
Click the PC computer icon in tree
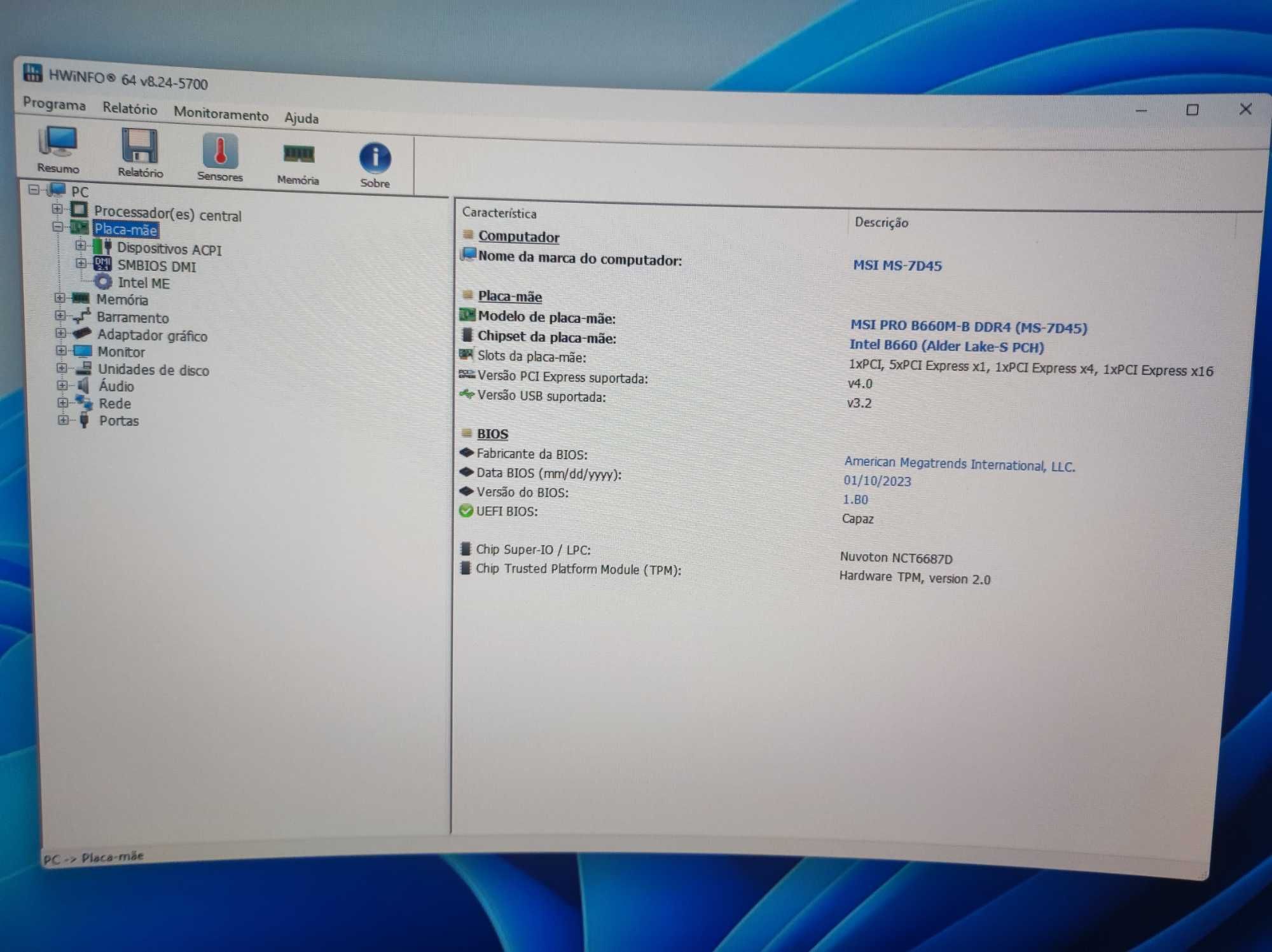58,190
